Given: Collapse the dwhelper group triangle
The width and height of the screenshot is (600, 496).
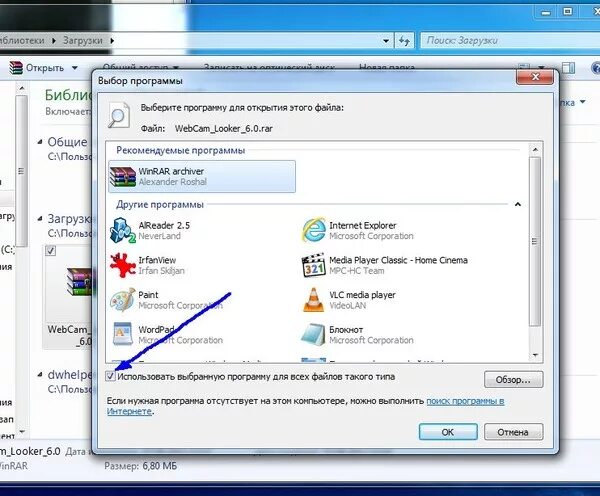Looking at the screenshot, I should [40, 375].
